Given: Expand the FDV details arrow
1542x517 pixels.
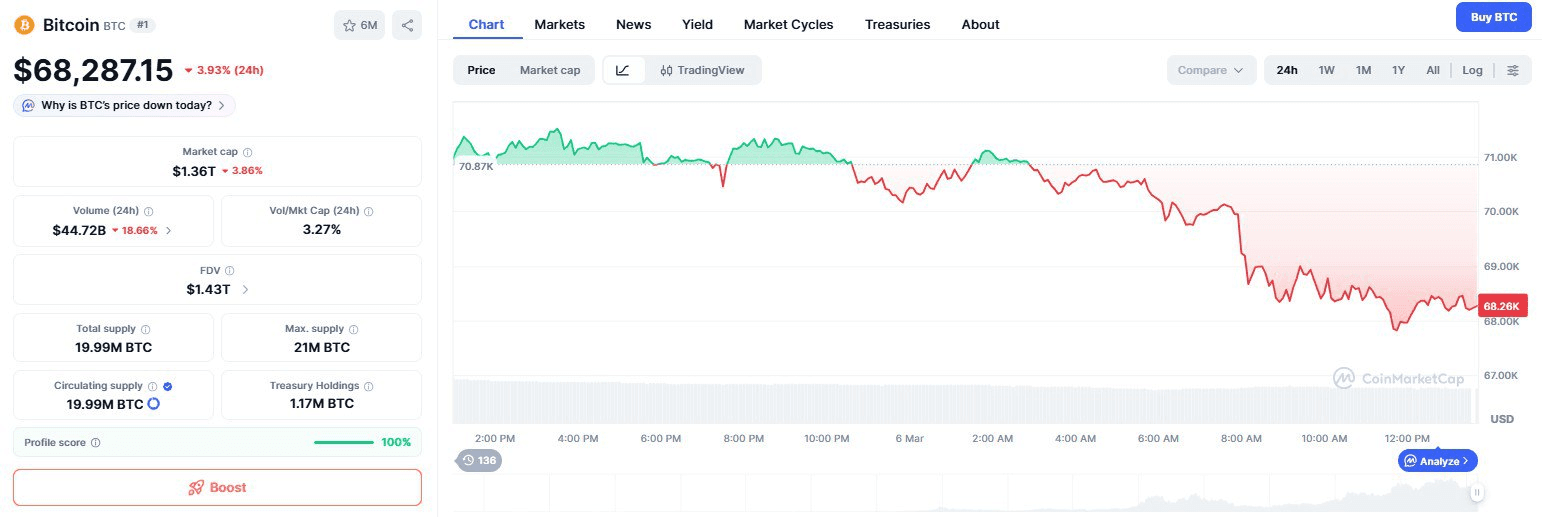Looking at the screenshot, I should tap(245, 289).
